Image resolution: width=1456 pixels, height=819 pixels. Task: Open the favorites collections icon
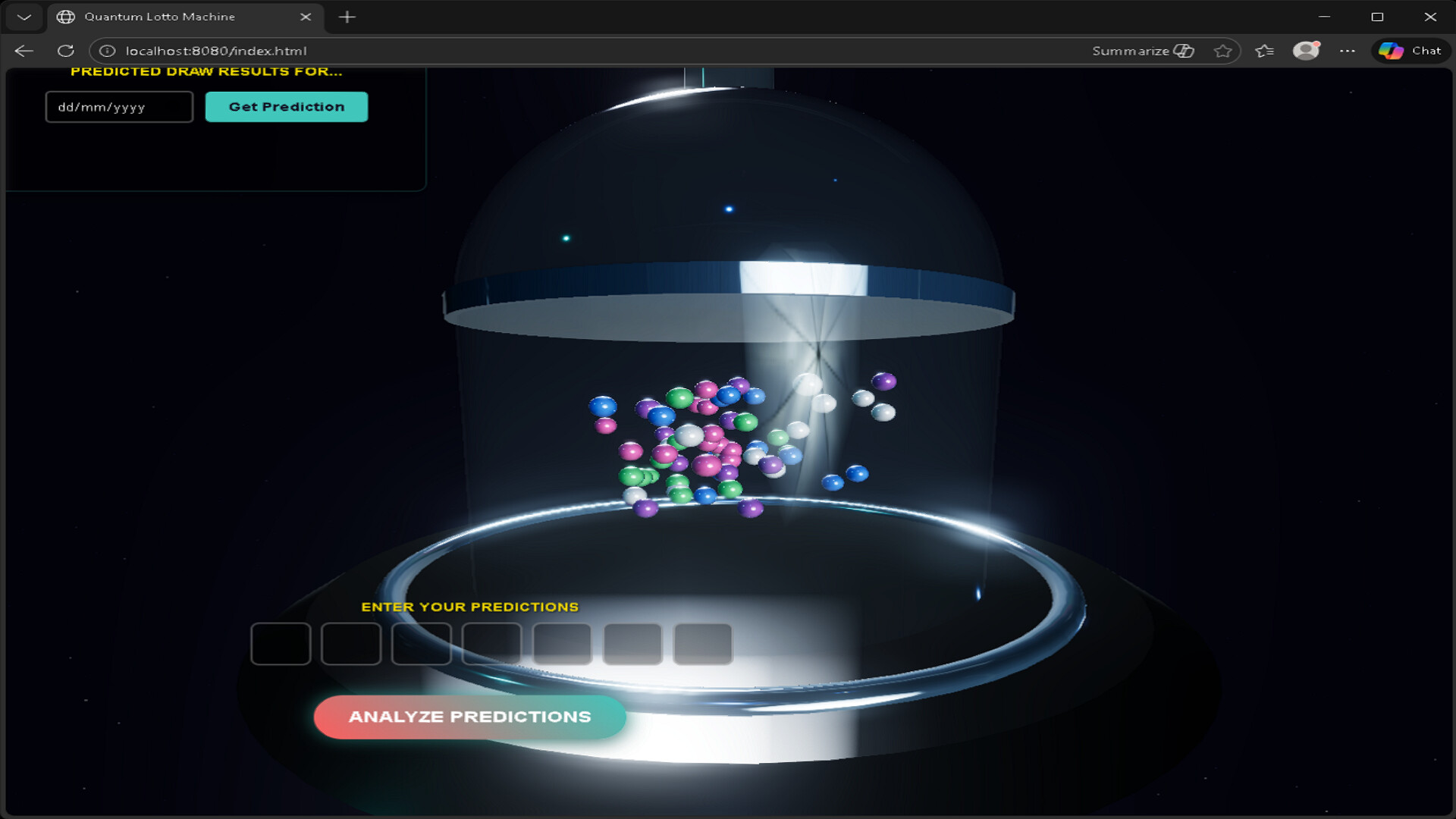point(1264,51)
